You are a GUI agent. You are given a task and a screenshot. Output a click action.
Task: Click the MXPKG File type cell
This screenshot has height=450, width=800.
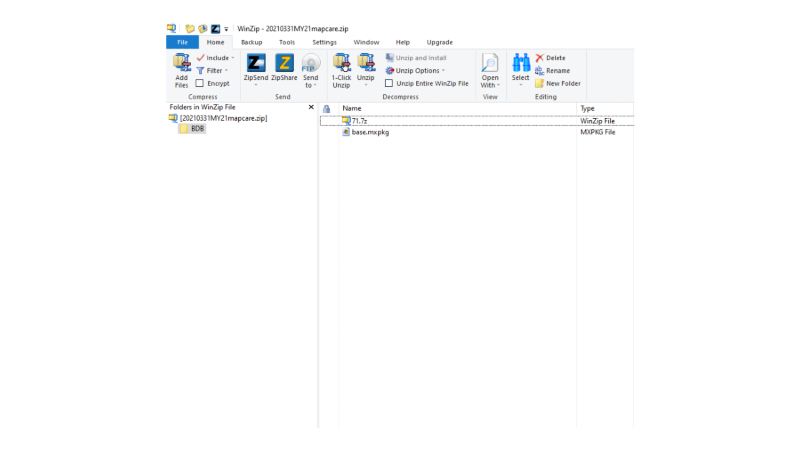click(597, 132)
